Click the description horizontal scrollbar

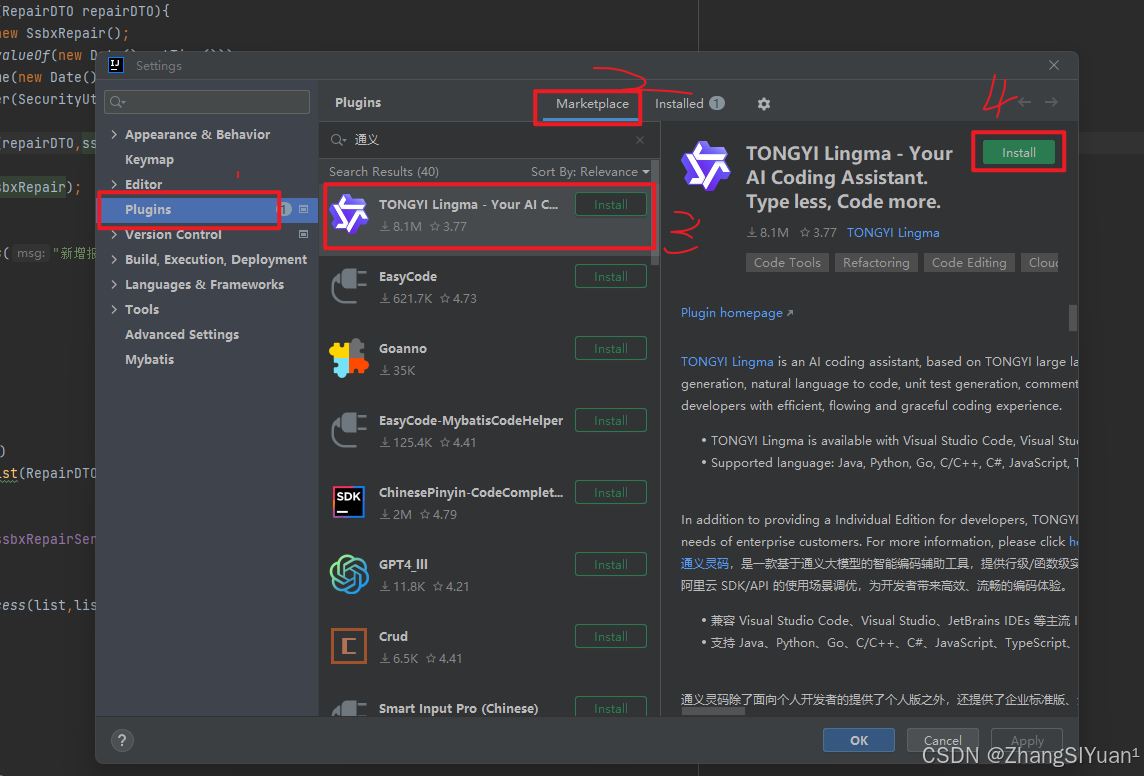click(x=713, y=711)
